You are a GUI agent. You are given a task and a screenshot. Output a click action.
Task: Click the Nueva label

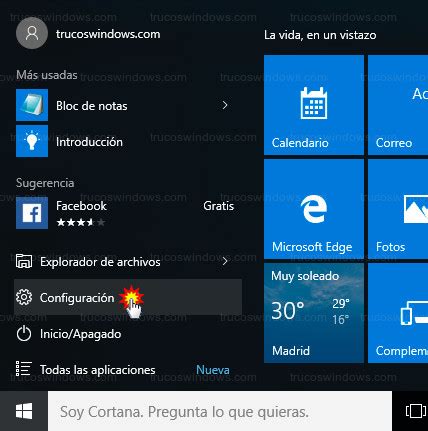(213, 370)
